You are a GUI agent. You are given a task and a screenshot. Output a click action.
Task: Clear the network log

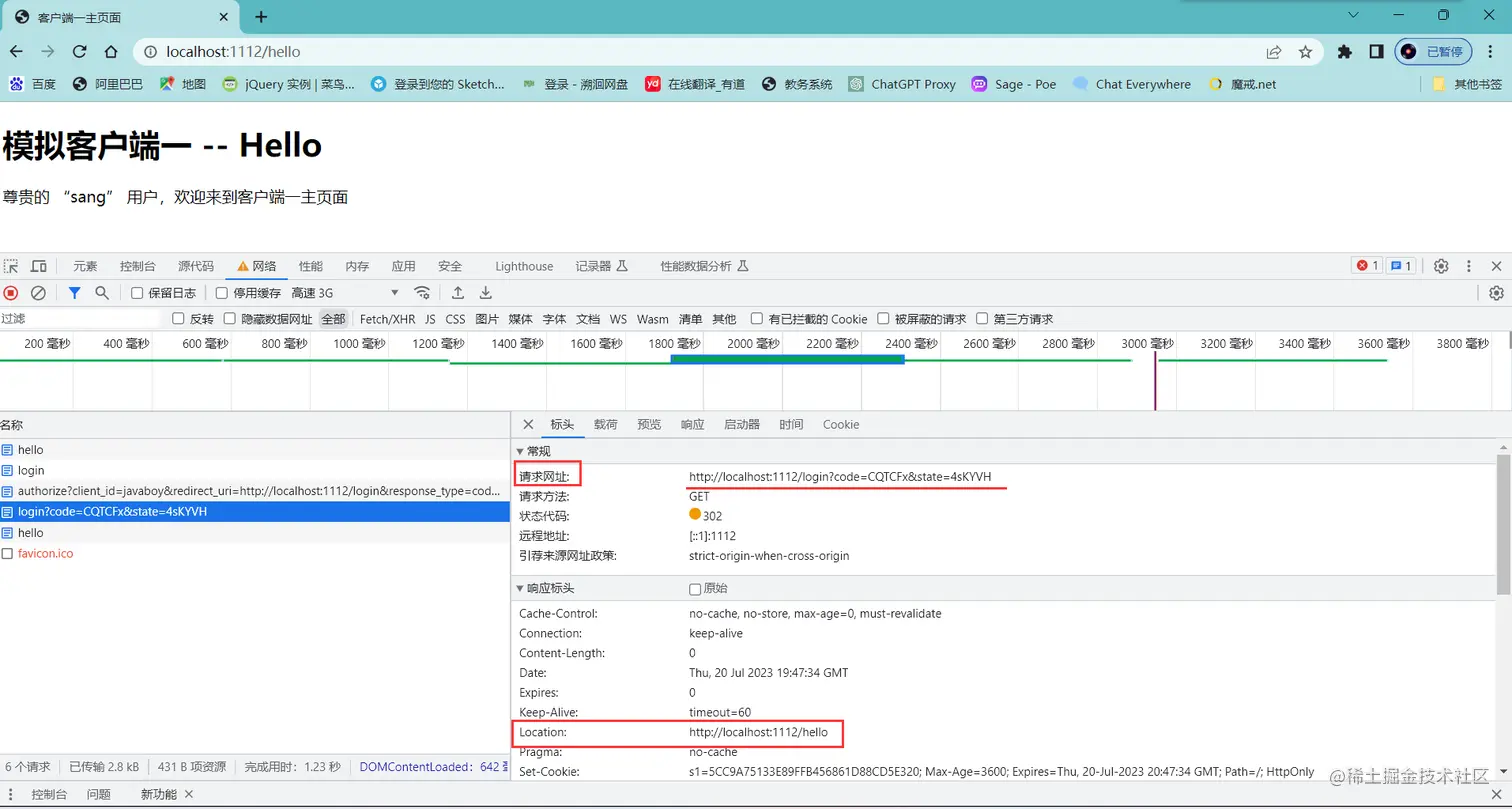(38, 293)
